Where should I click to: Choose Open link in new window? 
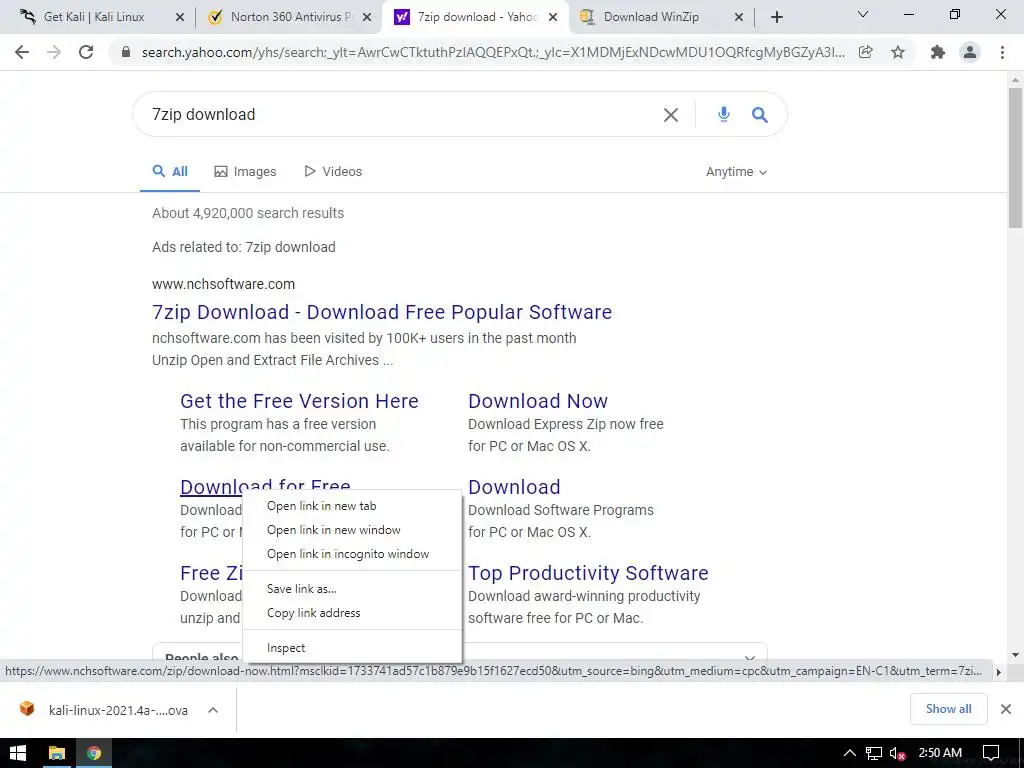pos(352,530)
